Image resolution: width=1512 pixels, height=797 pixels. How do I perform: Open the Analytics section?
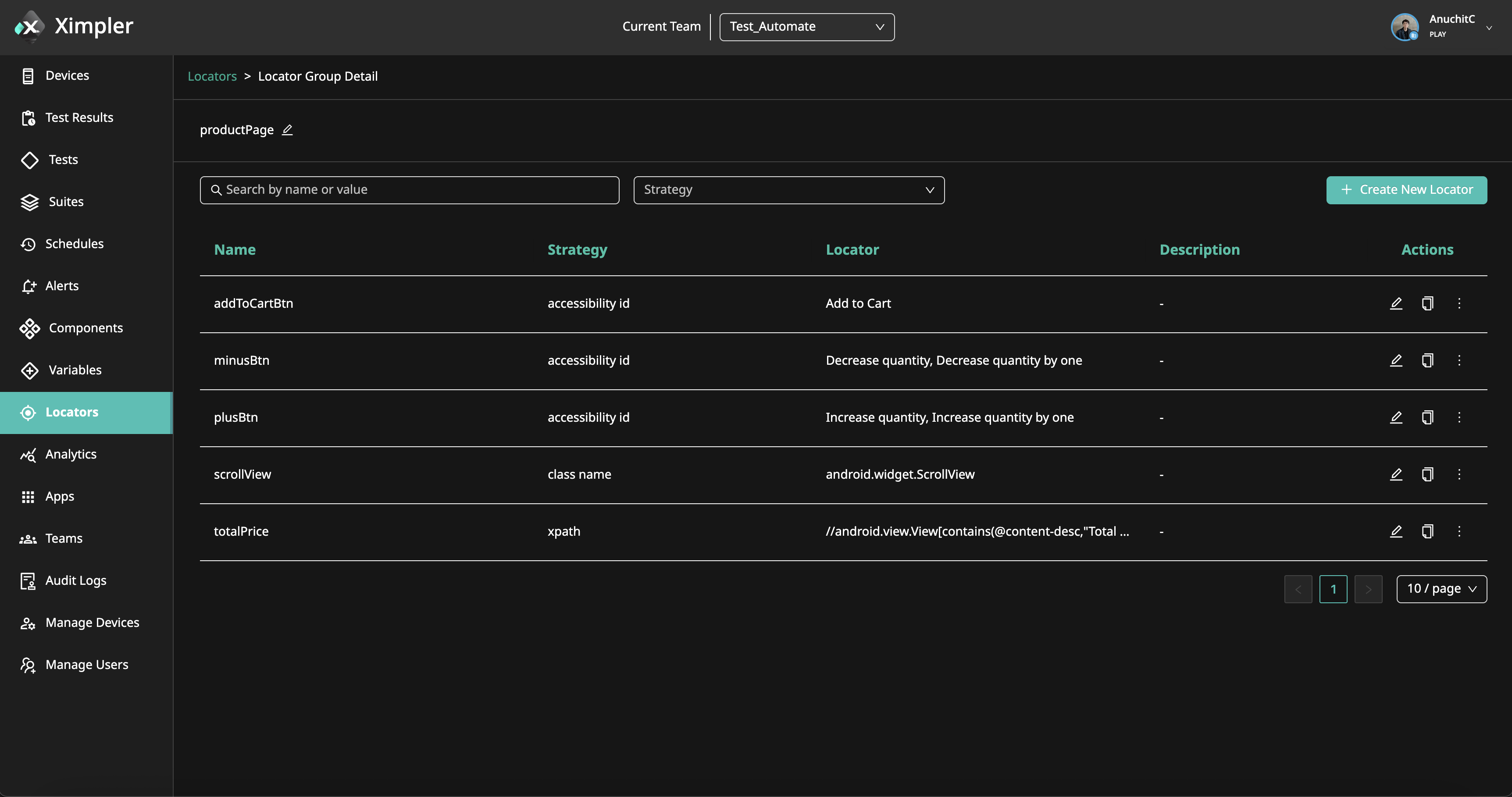coord(71,454)
